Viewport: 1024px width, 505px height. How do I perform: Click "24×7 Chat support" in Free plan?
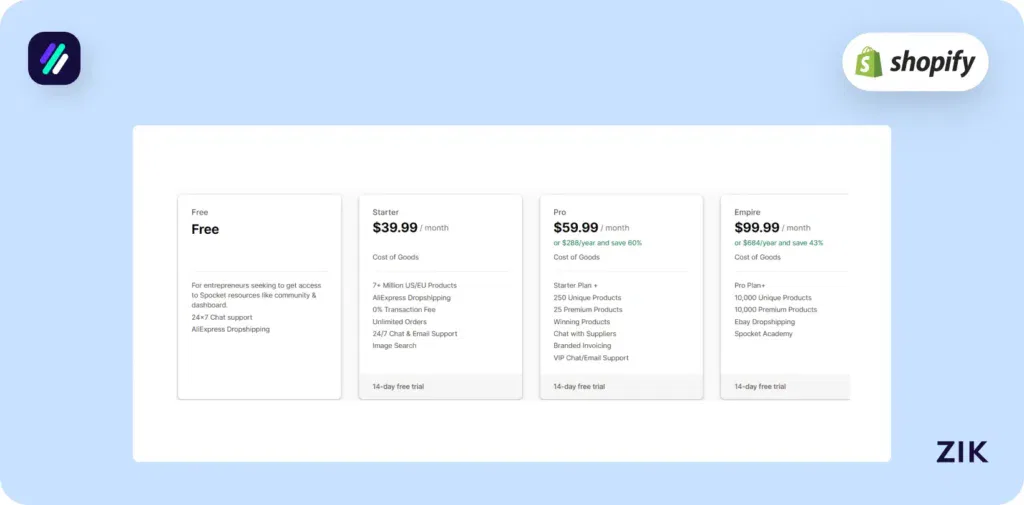222,318
